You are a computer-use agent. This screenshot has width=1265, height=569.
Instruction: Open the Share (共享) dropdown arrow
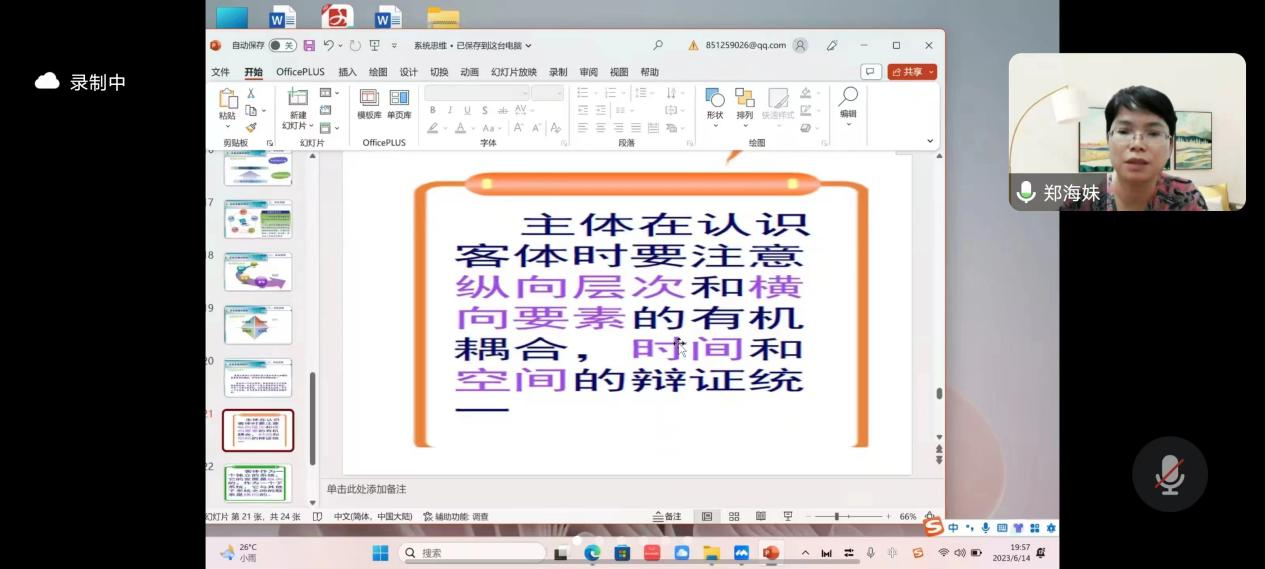click(x=932, y=72)
